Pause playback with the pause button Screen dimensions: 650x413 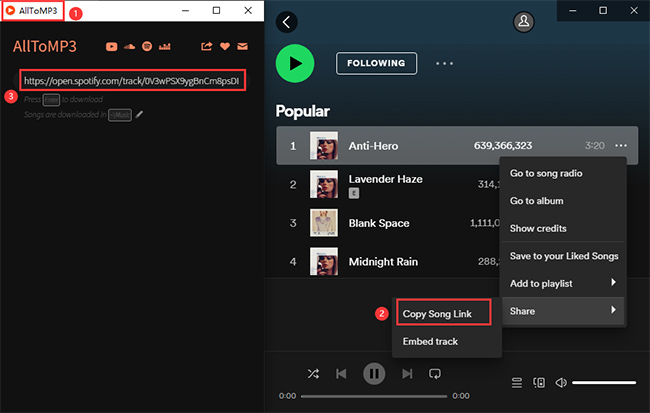374,374
